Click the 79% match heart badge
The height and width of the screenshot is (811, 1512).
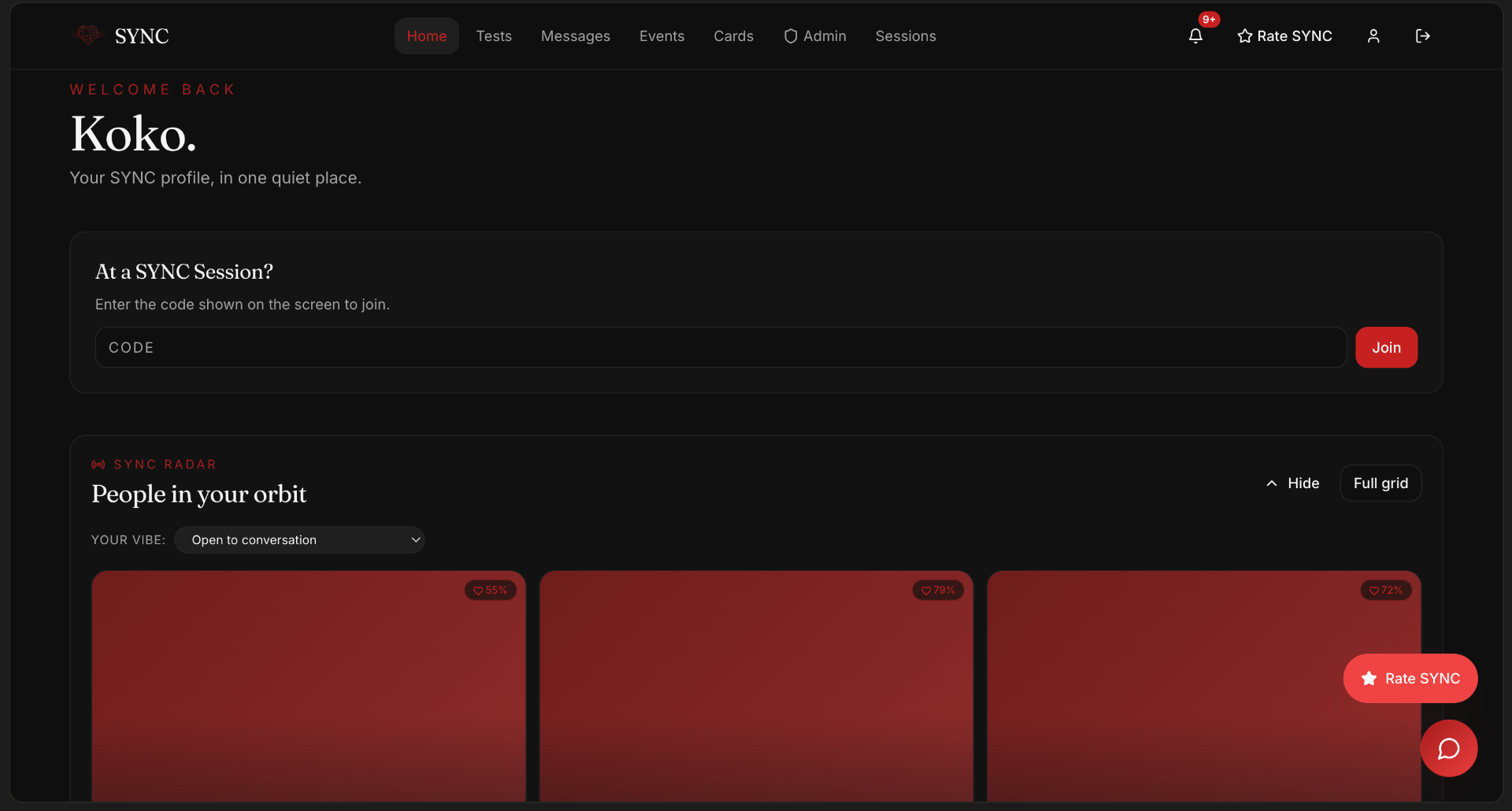(938, 591)
